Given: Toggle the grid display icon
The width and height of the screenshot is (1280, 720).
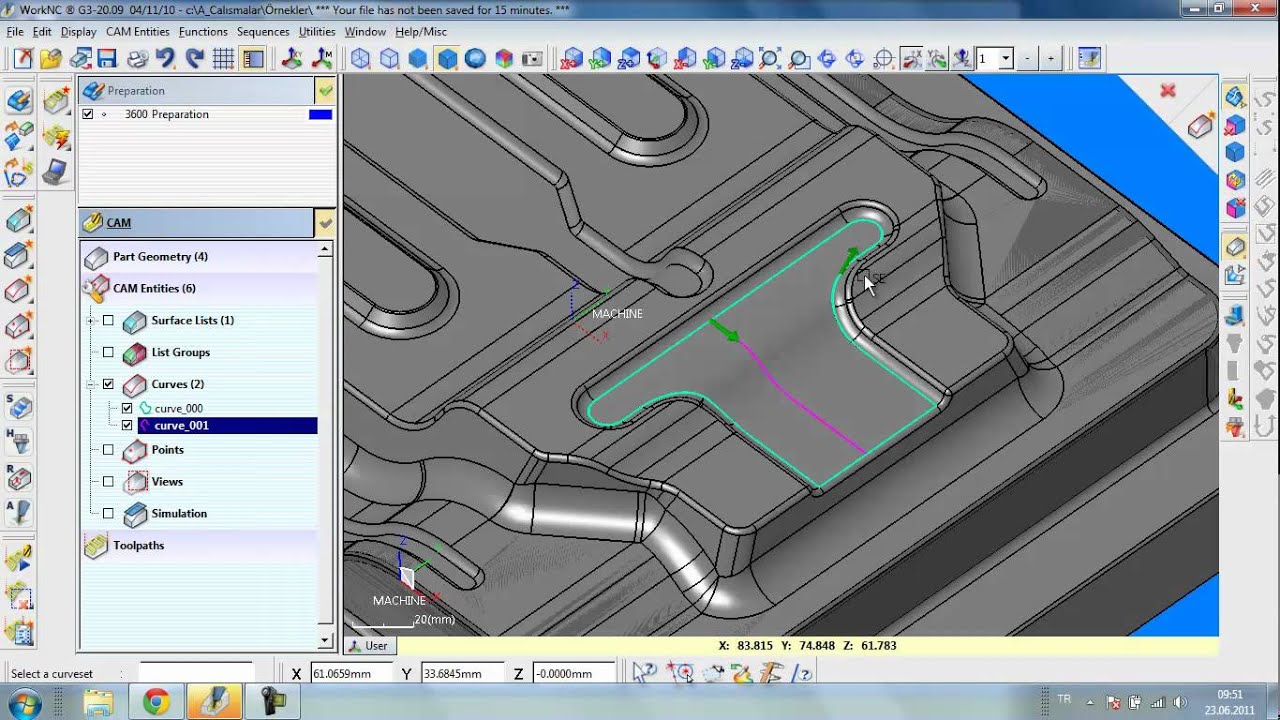Looking at the screenshot, I should (223, 59).
